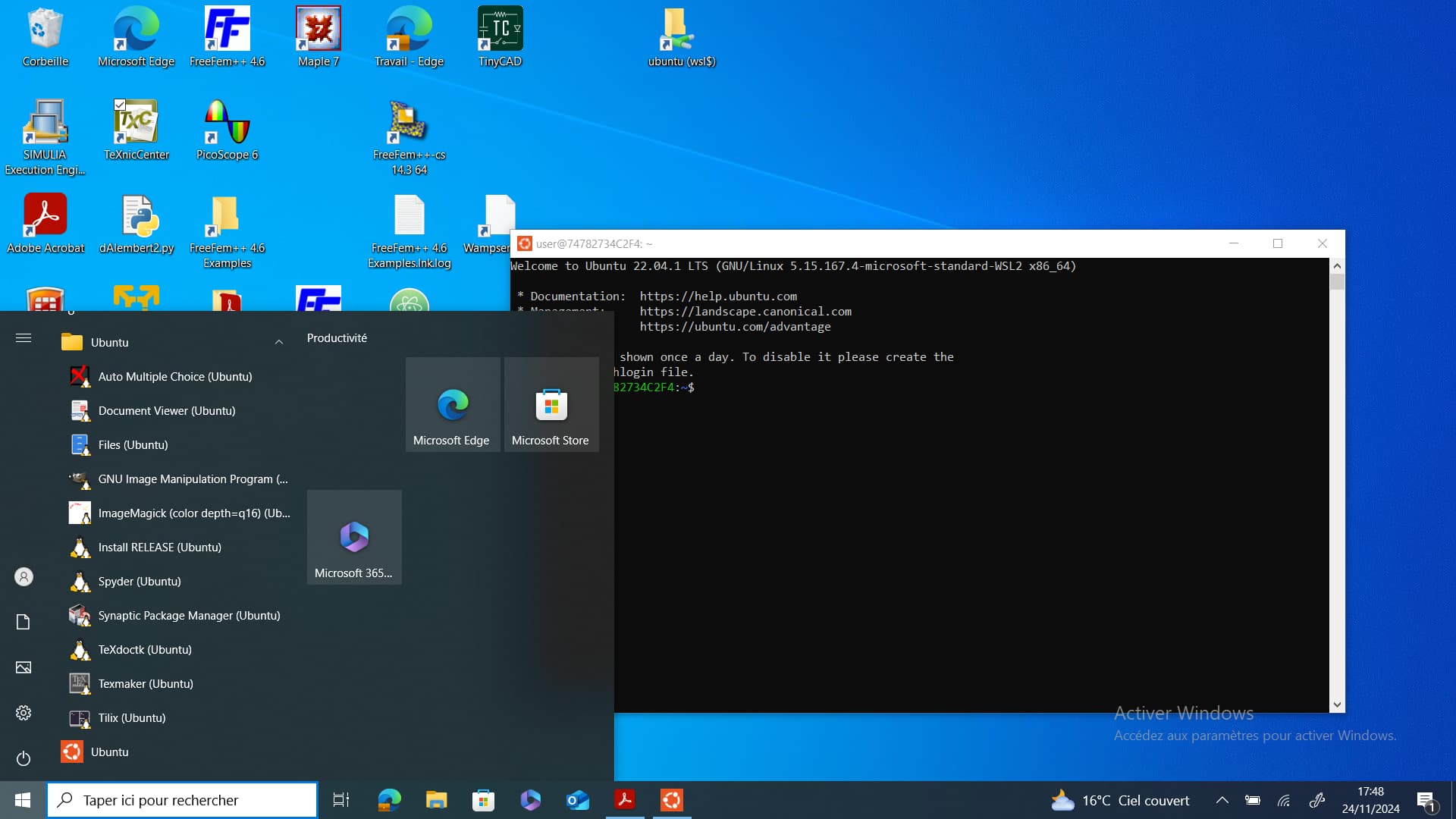Focus the 'Taper ici pour rechercher' search box

pos(182,800)
